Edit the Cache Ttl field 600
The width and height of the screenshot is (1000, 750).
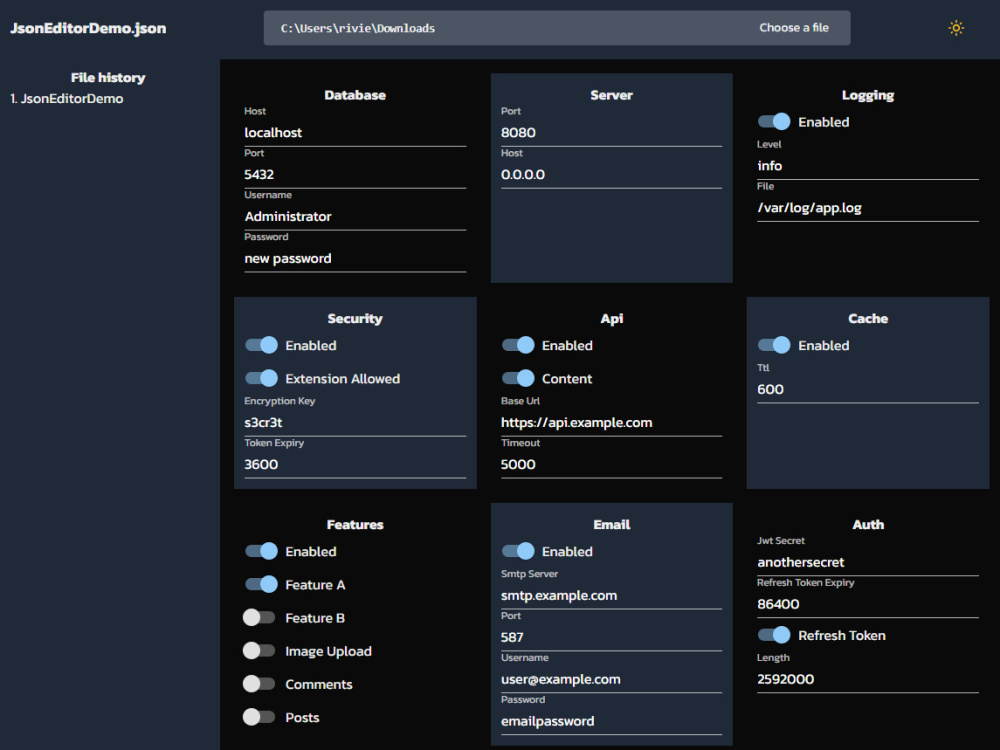tap(868, 390)
